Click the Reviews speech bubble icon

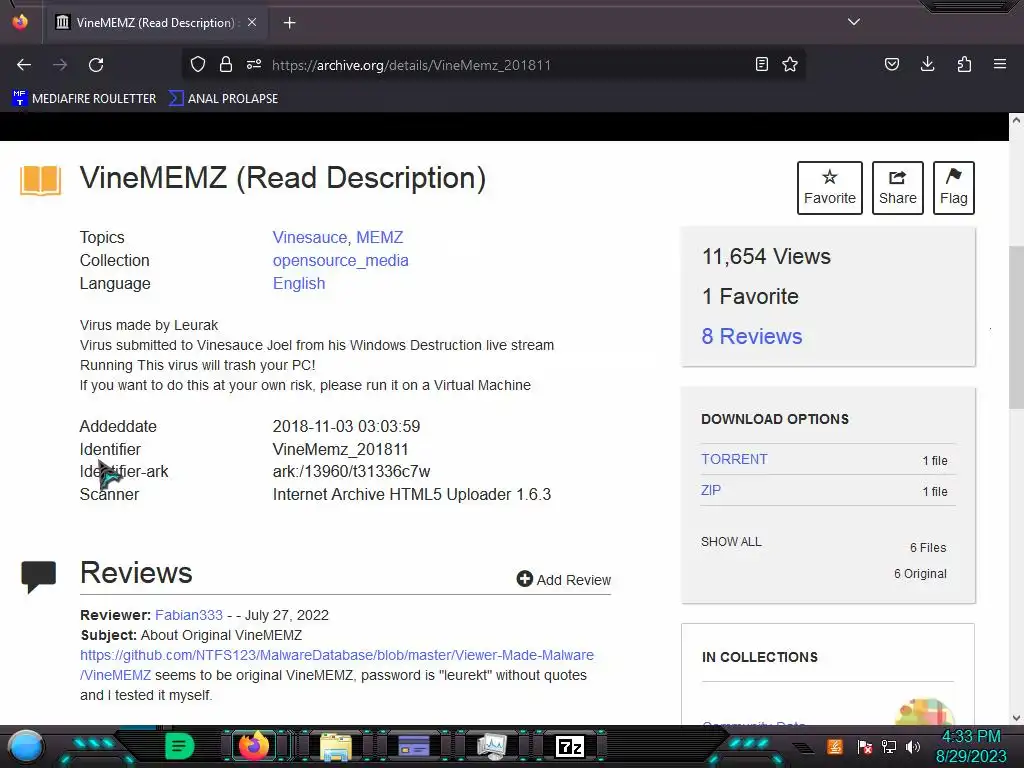coord(39,577)
